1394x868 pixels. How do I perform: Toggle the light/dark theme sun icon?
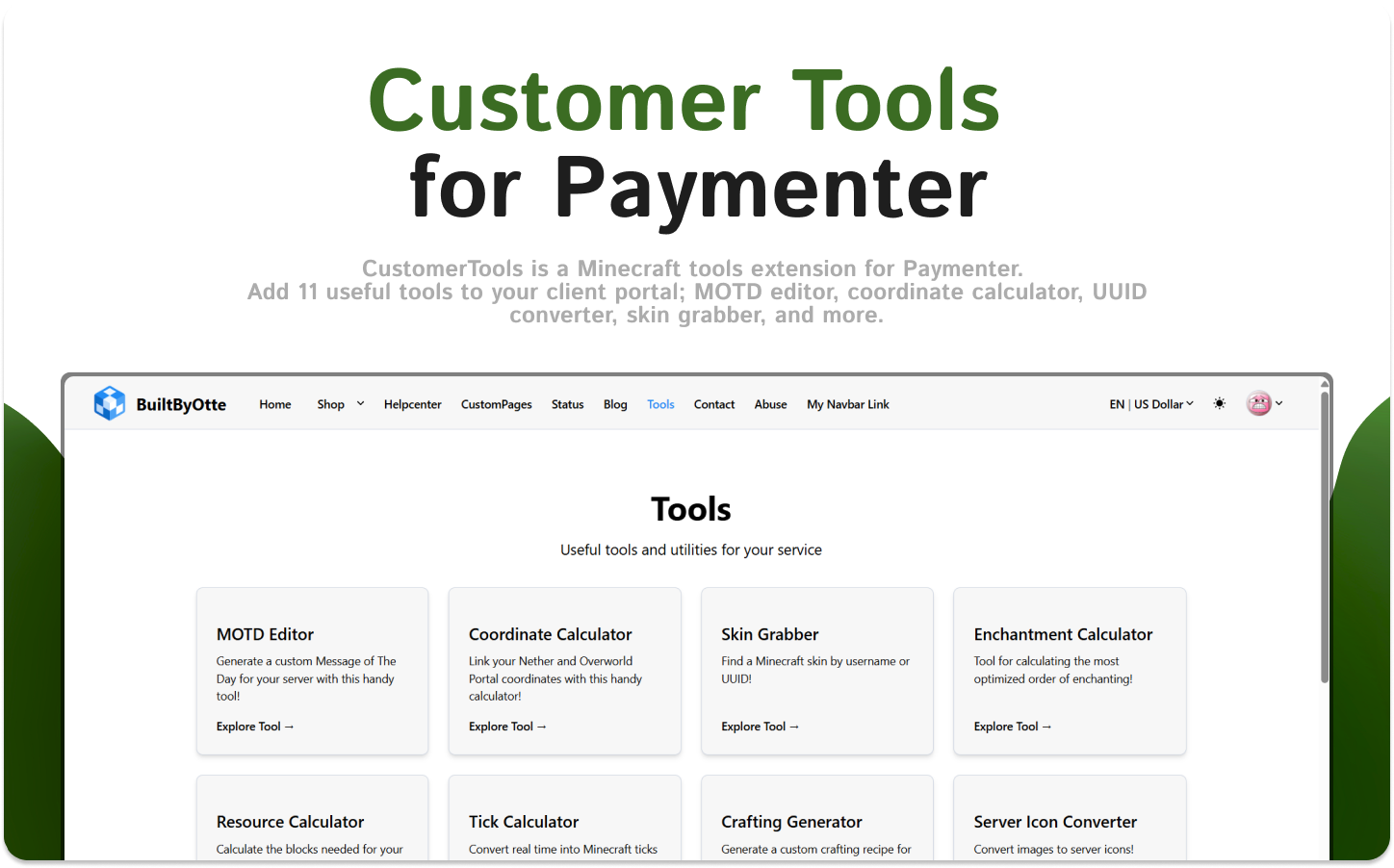tap(1219, 403)
